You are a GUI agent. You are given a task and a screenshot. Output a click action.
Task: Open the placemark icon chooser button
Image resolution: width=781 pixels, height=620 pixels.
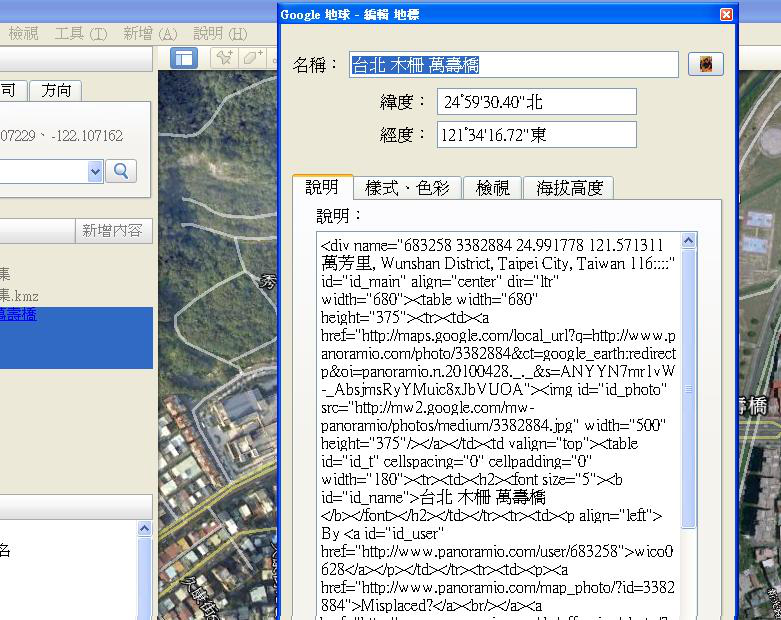(x=706, y=64)
